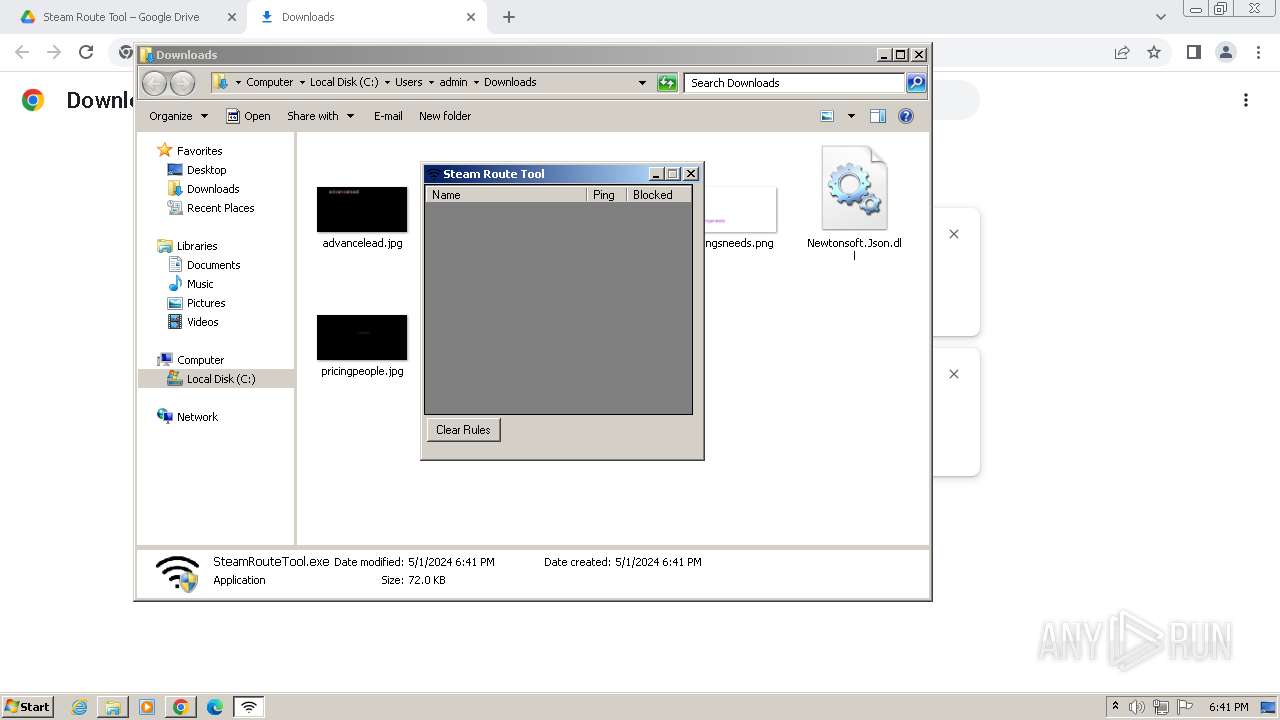Click the Libraries heading
Image resolution: width=1280 pixels, height=720 pixels.
click(187, 246)
